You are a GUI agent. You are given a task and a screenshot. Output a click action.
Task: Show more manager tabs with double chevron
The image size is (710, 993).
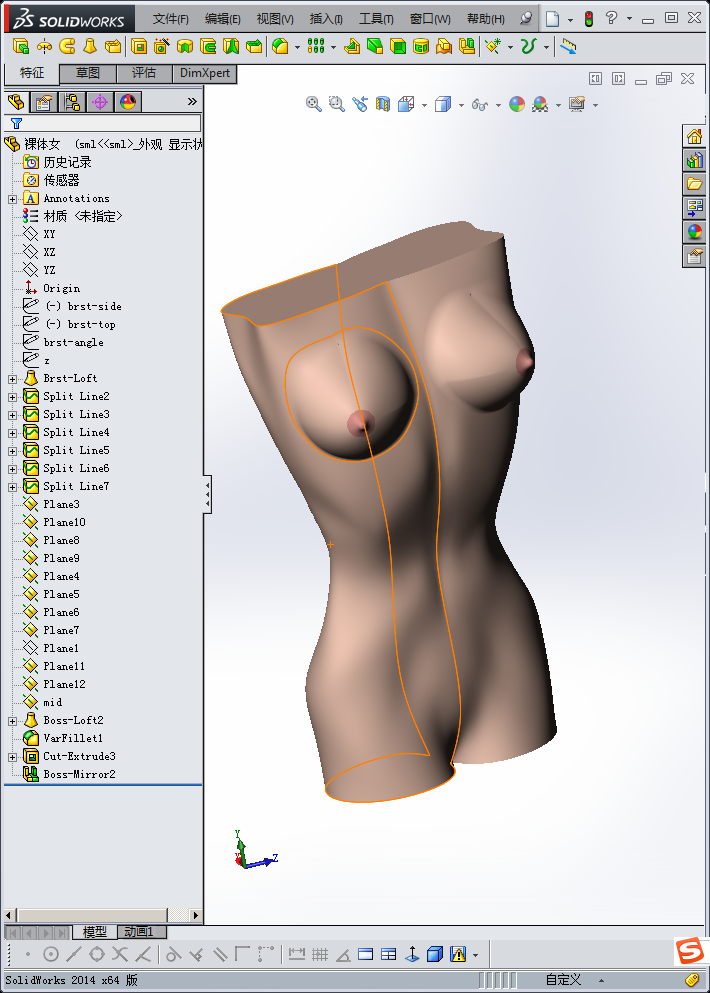click(x=192, y=101)
